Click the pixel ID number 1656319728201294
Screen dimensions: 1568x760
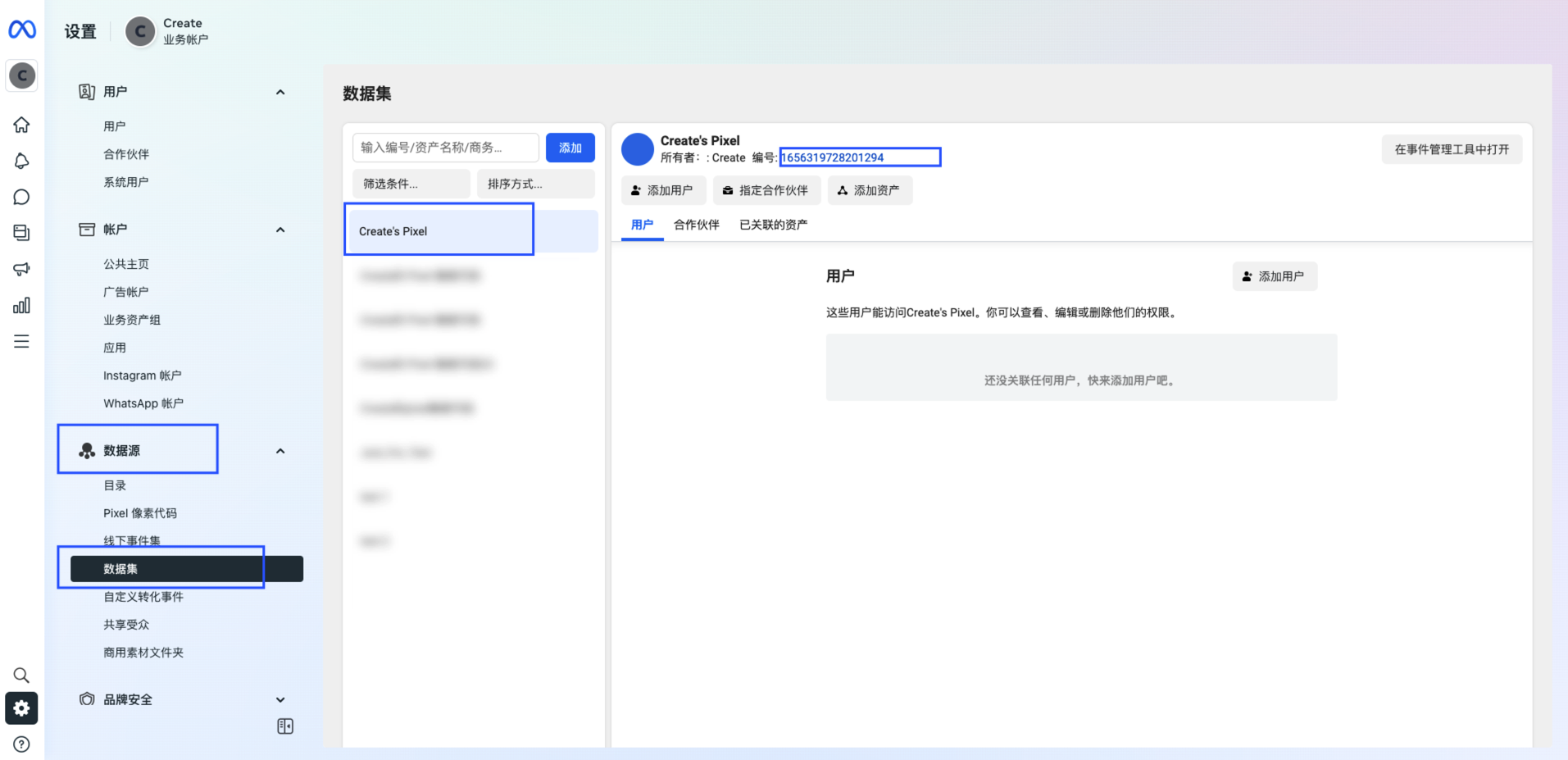(x=833, y=157)
